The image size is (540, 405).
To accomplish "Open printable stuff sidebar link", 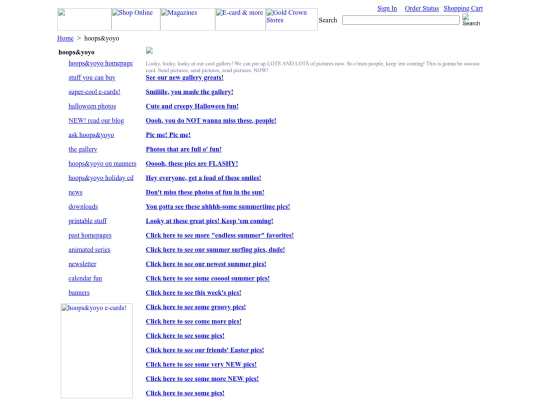I will [87, 221].
